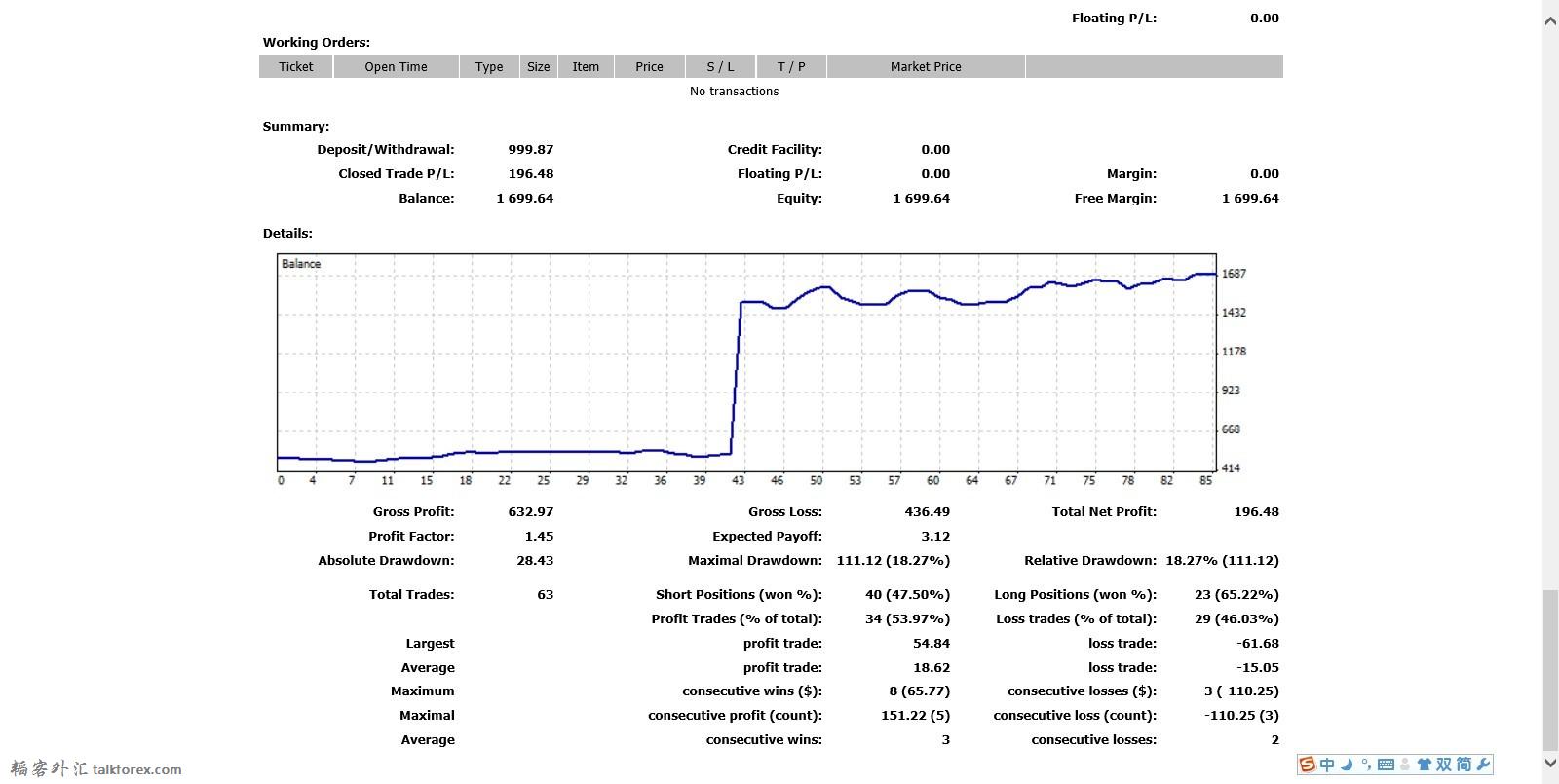This screenshot has width=1559, height=784.
Task: Click the S / L column header
Action: (x=720, y=66)
